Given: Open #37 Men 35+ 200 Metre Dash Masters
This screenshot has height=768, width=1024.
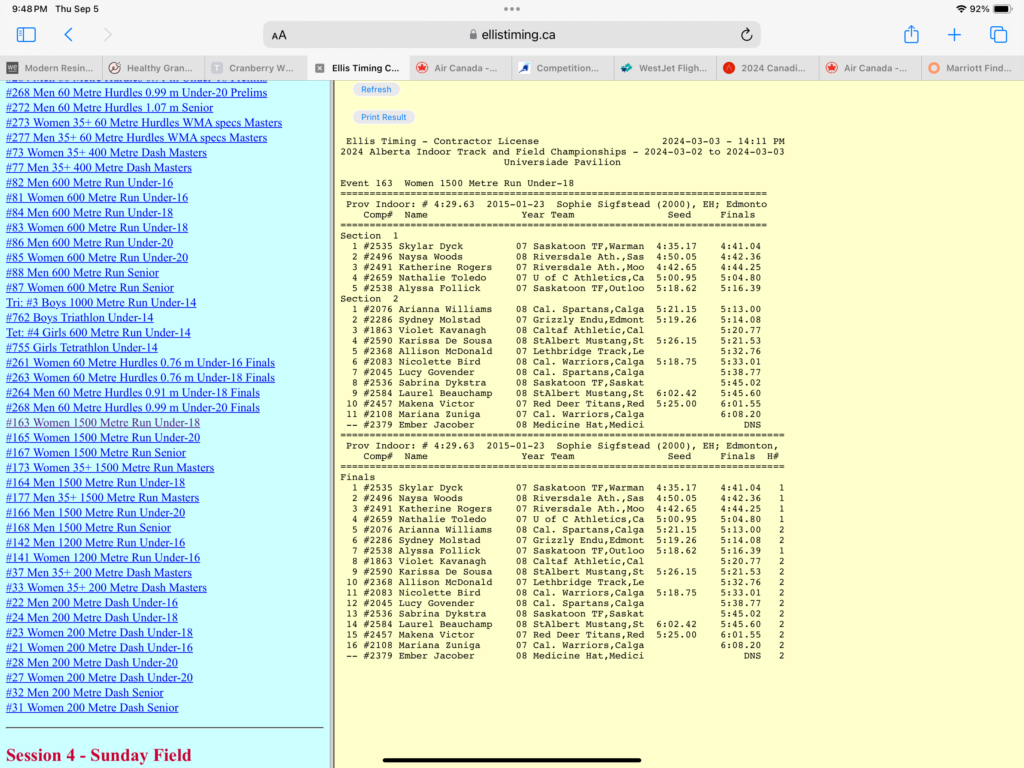Looking at the screenshot, I should [x=99, y=573].
